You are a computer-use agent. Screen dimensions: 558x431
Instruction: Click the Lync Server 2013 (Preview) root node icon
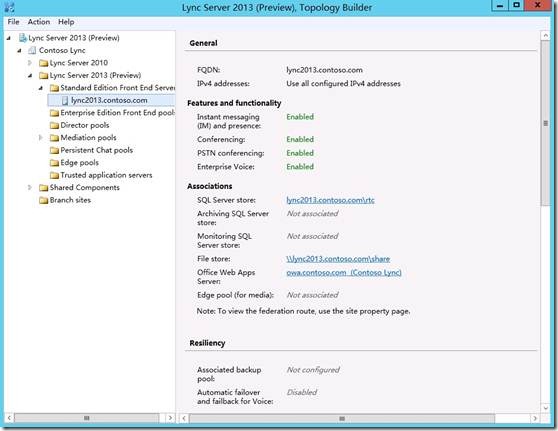click(23, 38)
